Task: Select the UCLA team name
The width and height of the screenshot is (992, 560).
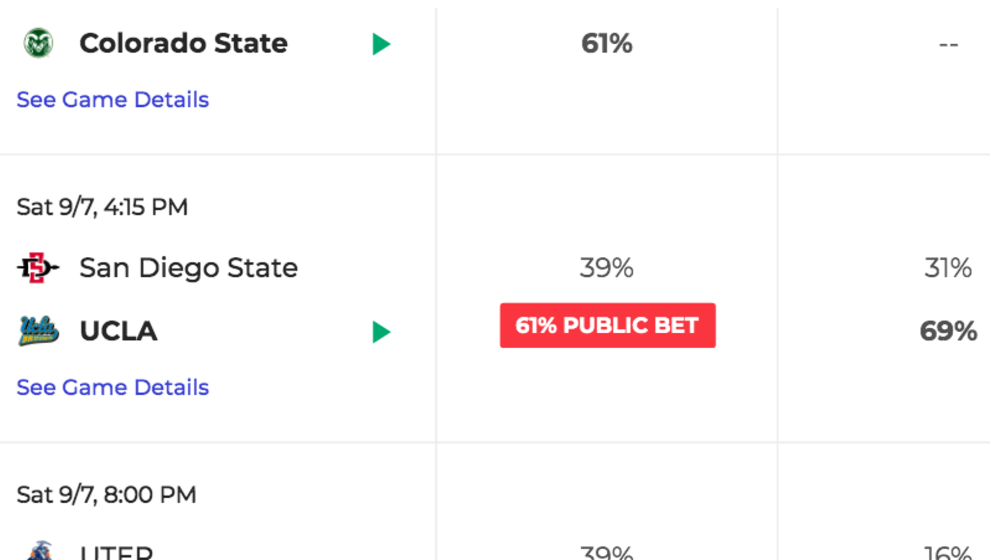Action: (x=118, y=332)
